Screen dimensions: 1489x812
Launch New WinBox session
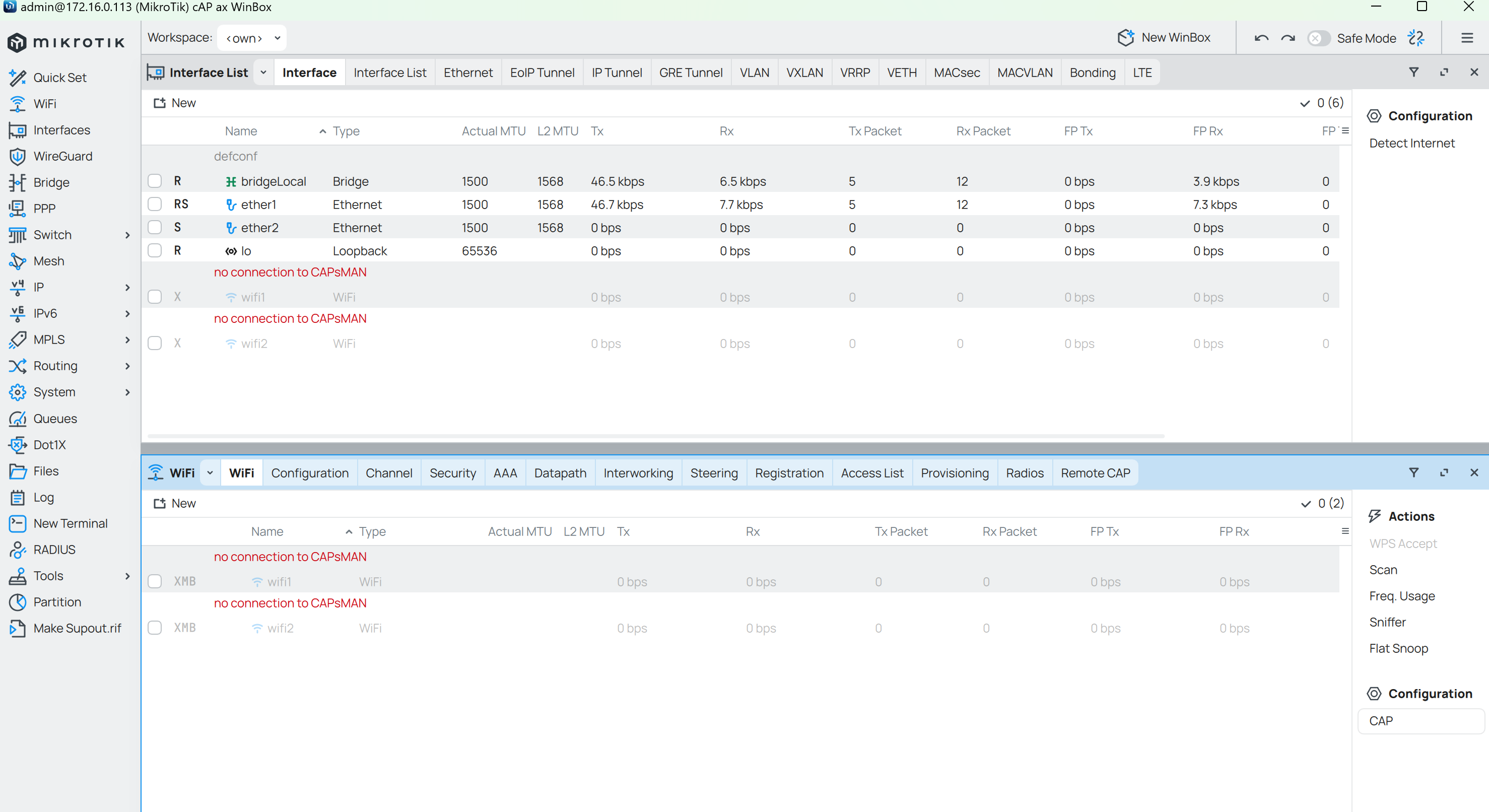point(1164,38)
